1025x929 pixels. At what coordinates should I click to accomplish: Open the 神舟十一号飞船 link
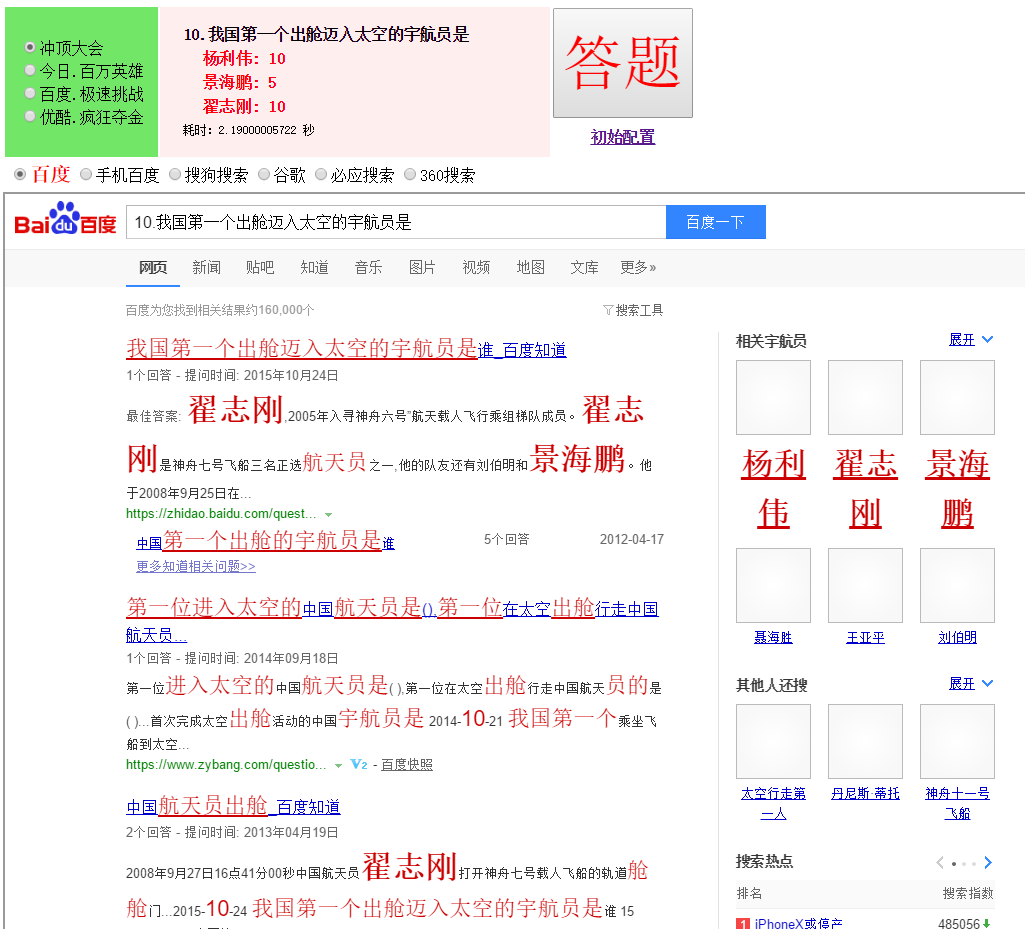[957, 803]
